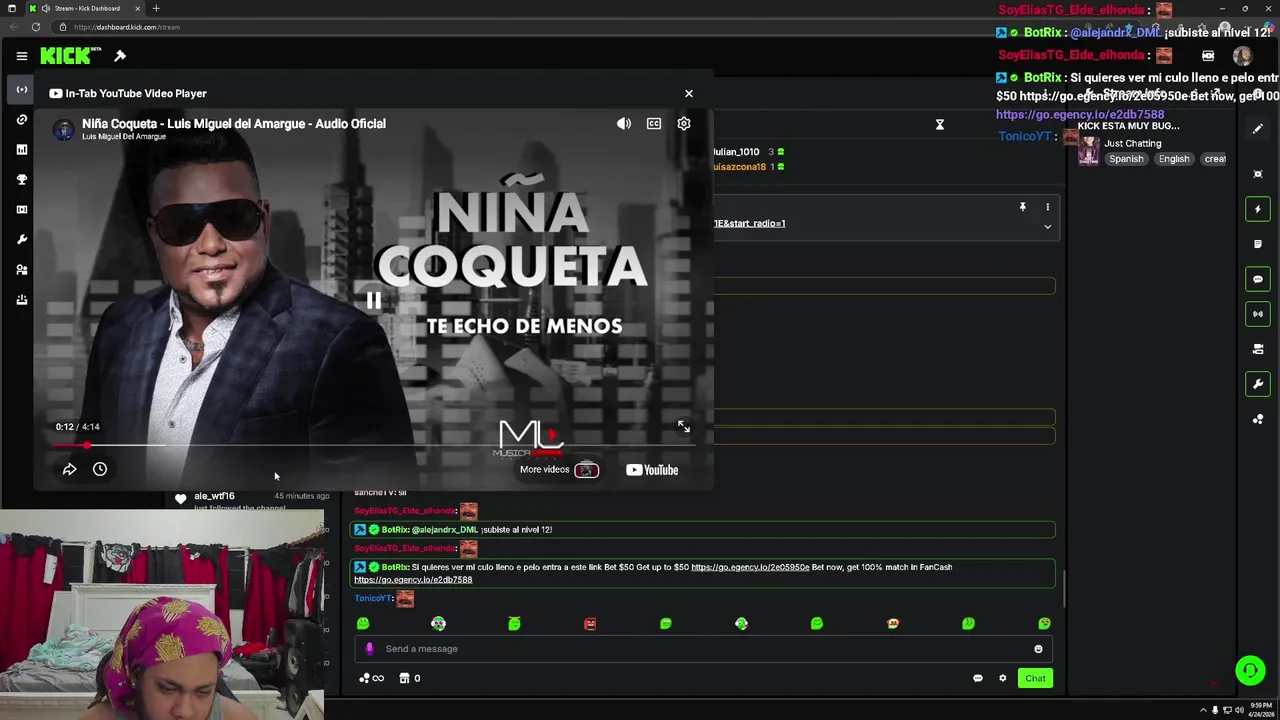
Task: Reload the browser page
Action: pyautogui.click(x=36, y=27)
